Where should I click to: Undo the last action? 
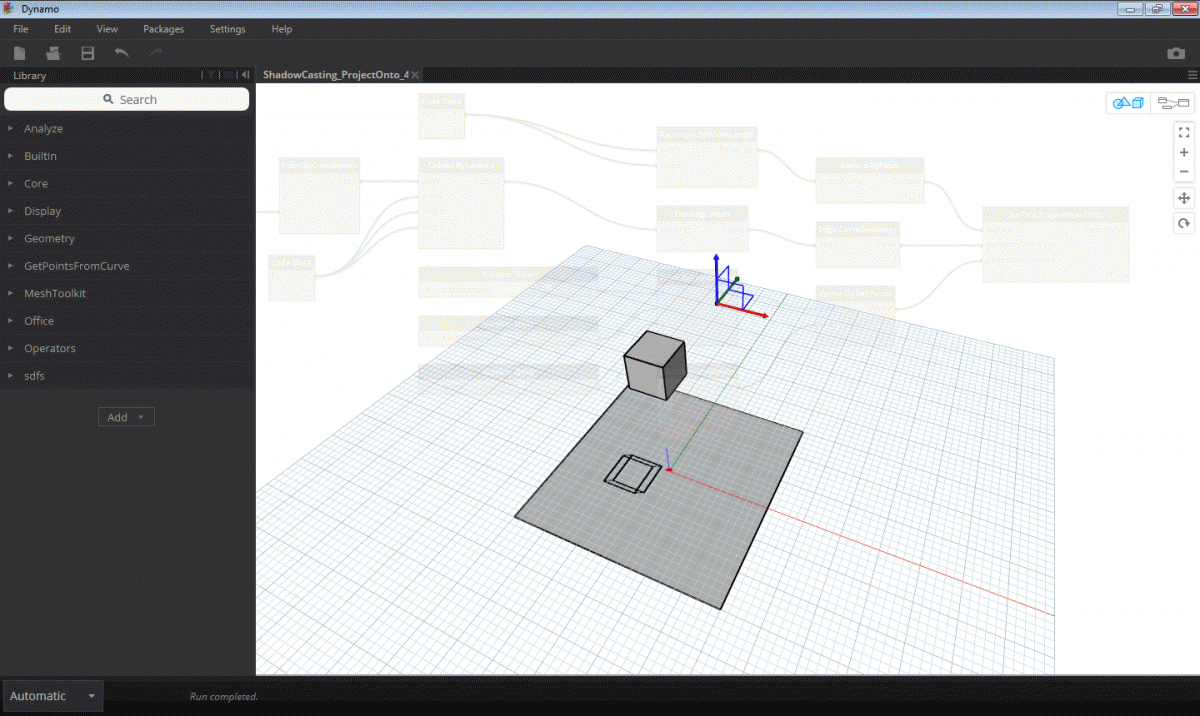(x=121, y=53)
